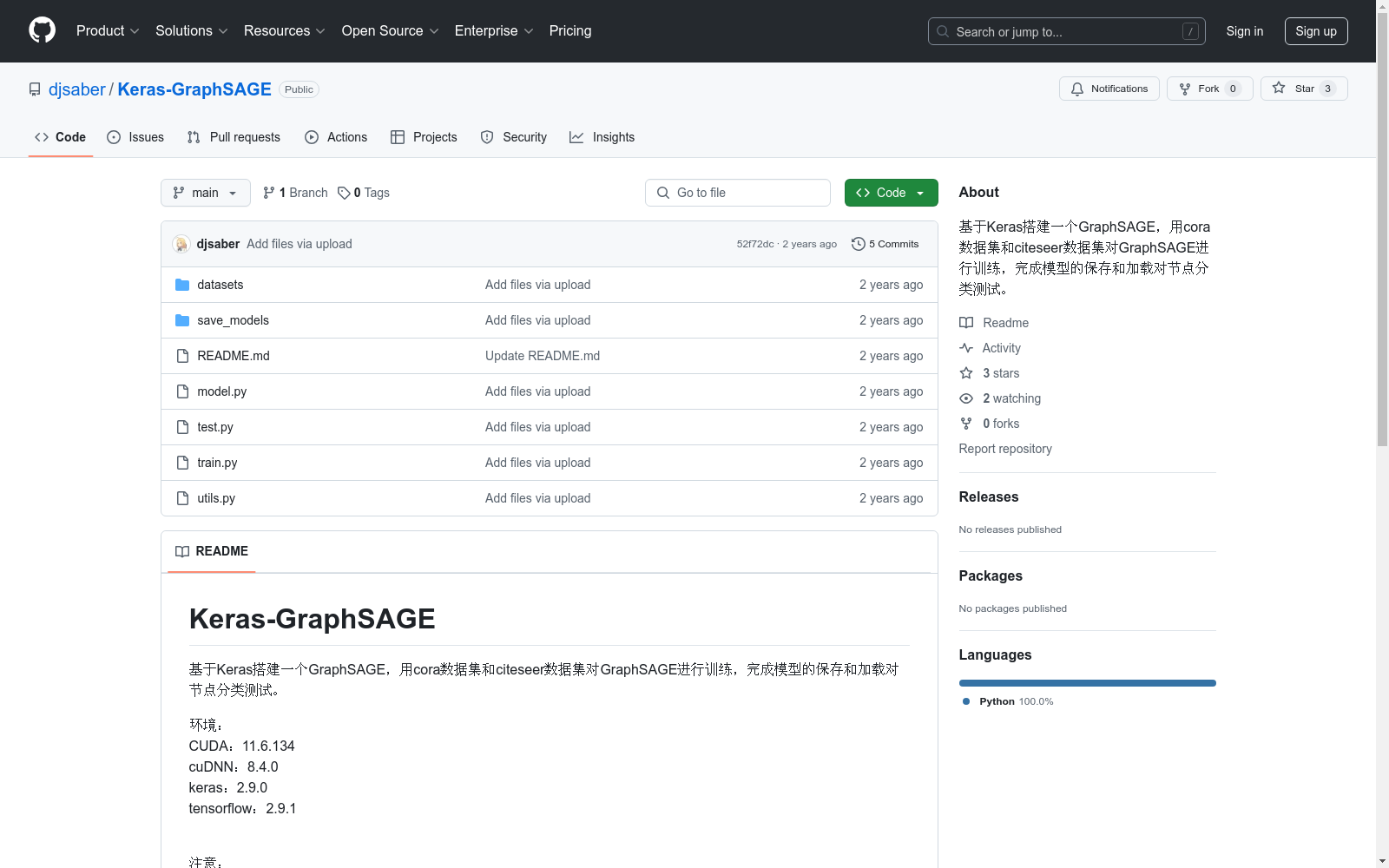
Task: Expand the Product menu
Action: [x=108, y=31]
